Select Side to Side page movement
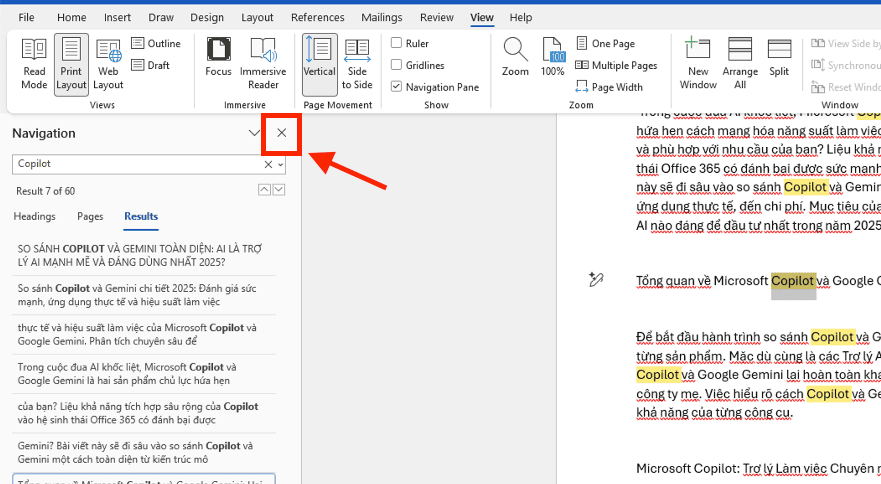 click(357, 64)
